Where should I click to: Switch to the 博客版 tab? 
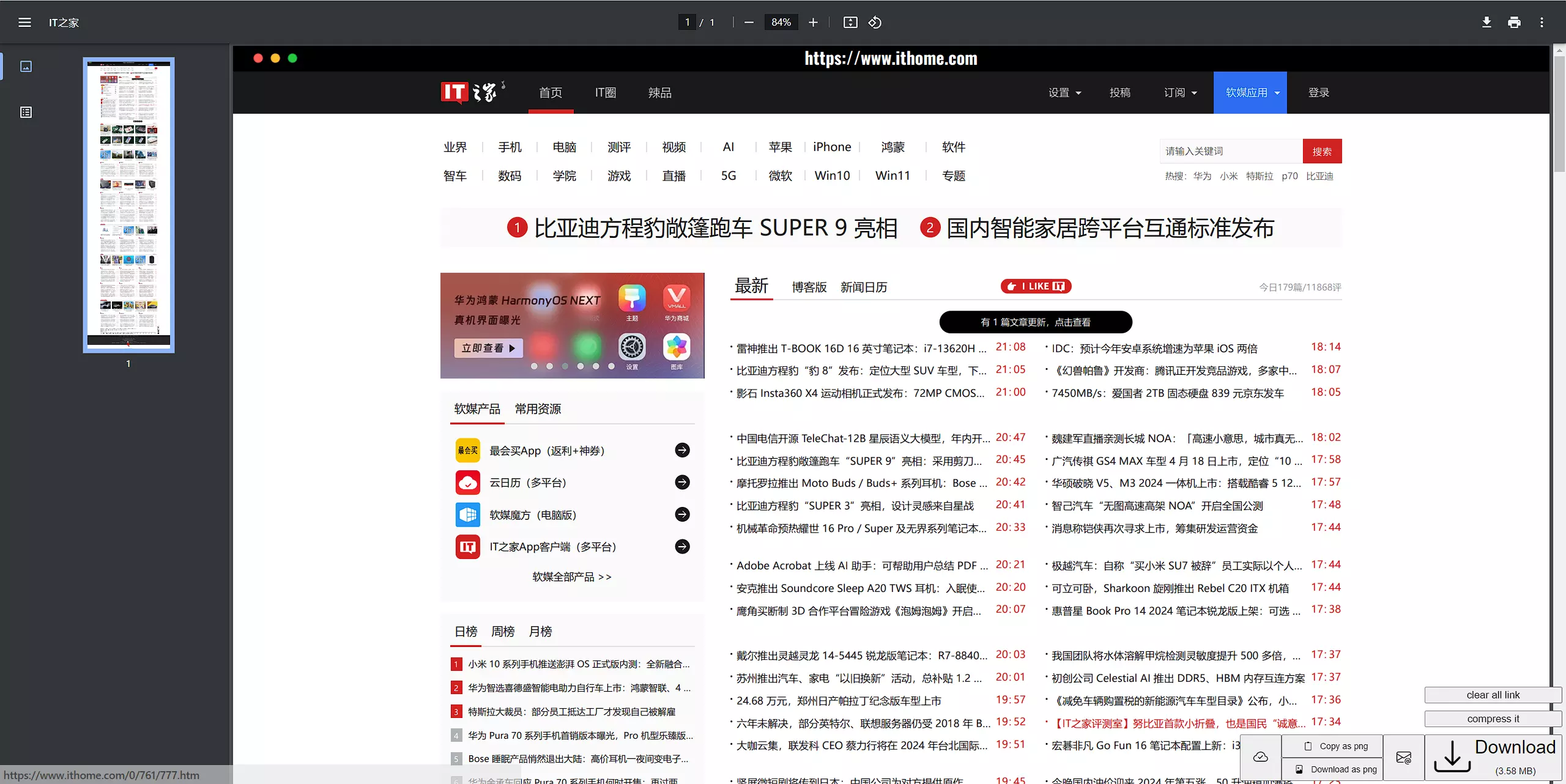click(809, 287)
